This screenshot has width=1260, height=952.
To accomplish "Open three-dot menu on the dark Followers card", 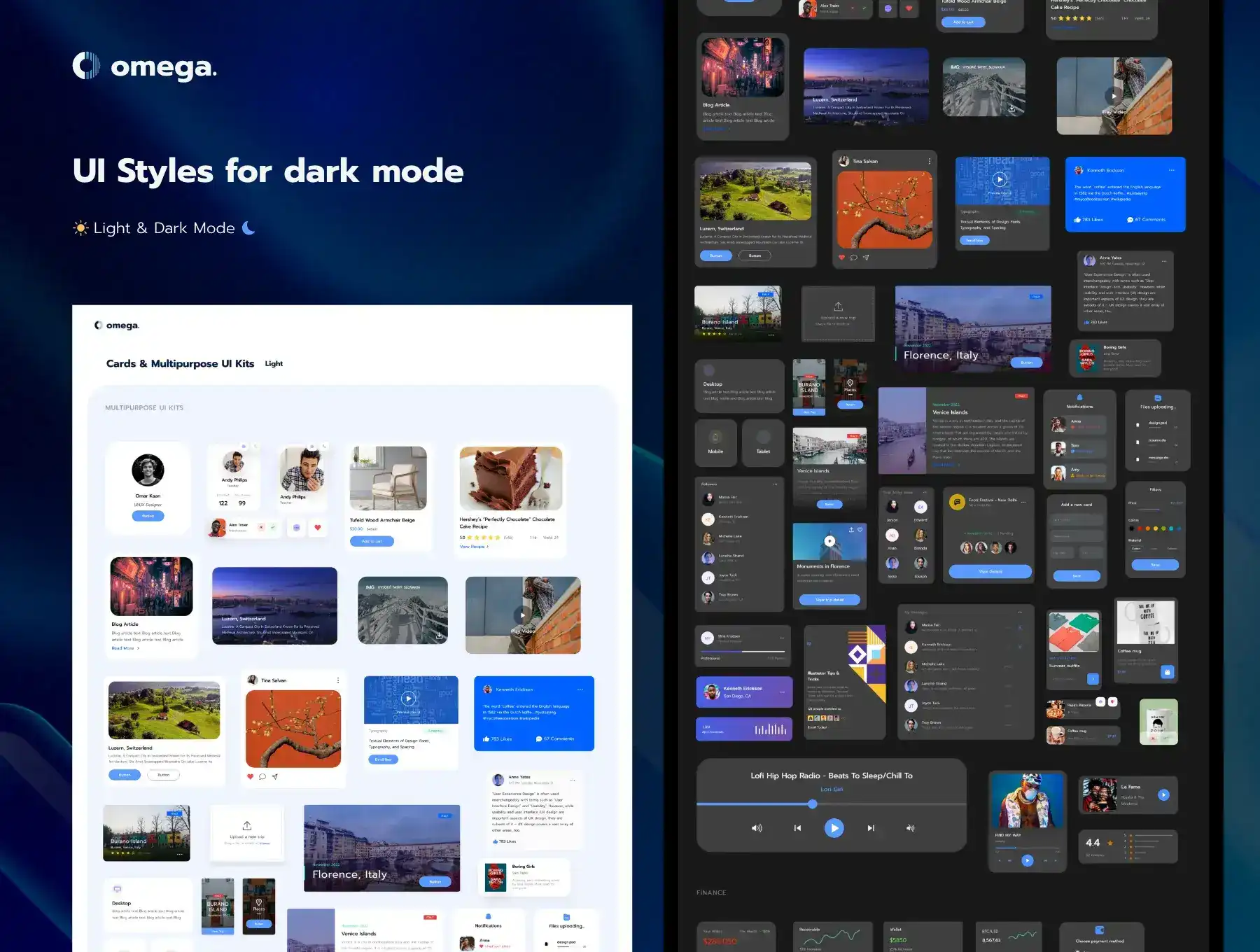I will [775, 484].
